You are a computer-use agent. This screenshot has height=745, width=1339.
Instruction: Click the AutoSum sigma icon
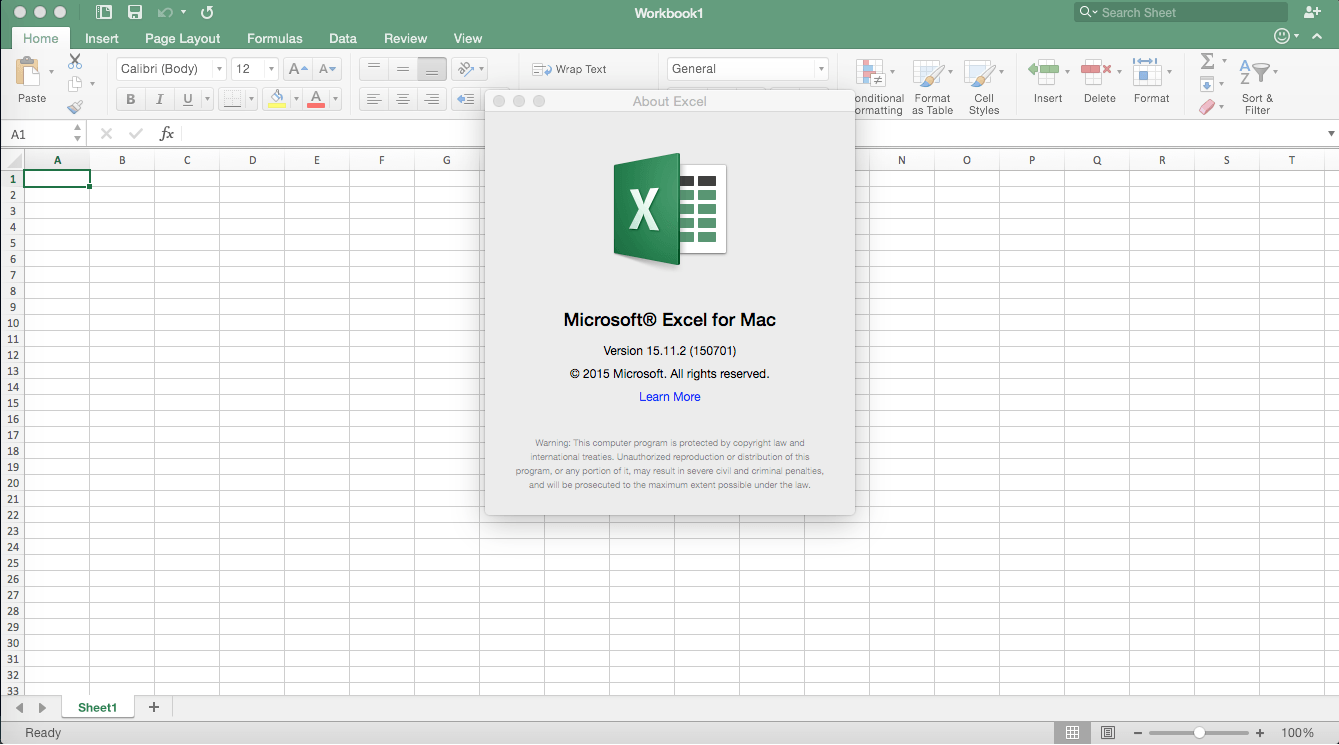coord(1207,62)
